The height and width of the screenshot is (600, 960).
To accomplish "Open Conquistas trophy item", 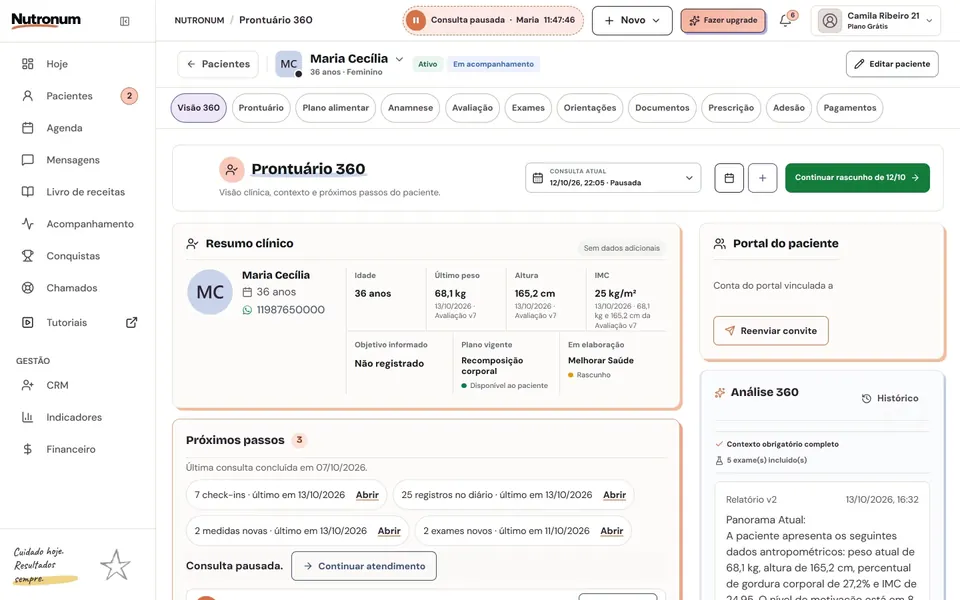I will coord(78,256).
